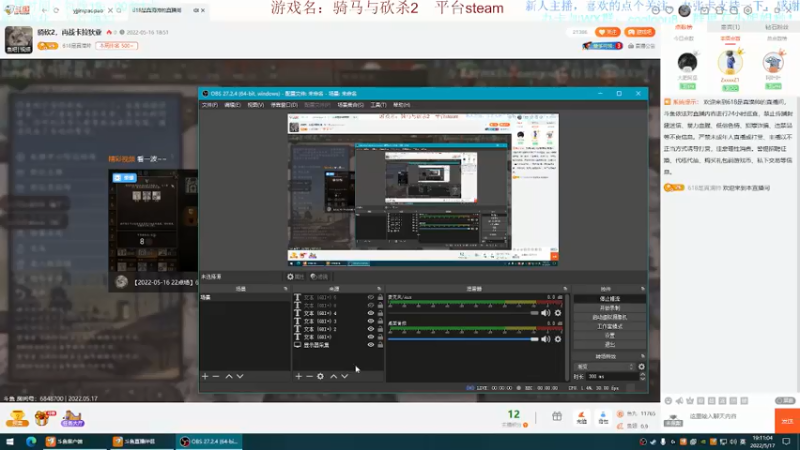Click the chat message input field
Screen dimensions: 800x450
[x=730, y=417]
